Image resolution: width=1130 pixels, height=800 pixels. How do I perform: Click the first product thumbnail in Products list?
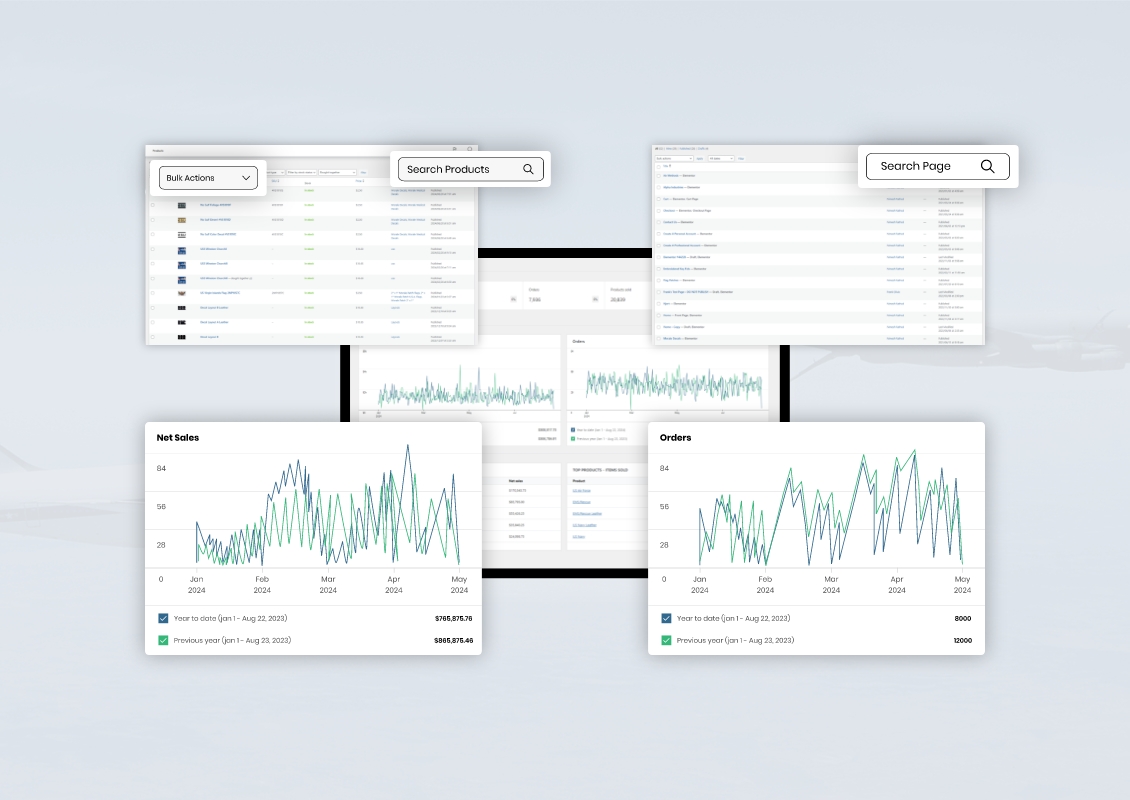tap(182, 205)
